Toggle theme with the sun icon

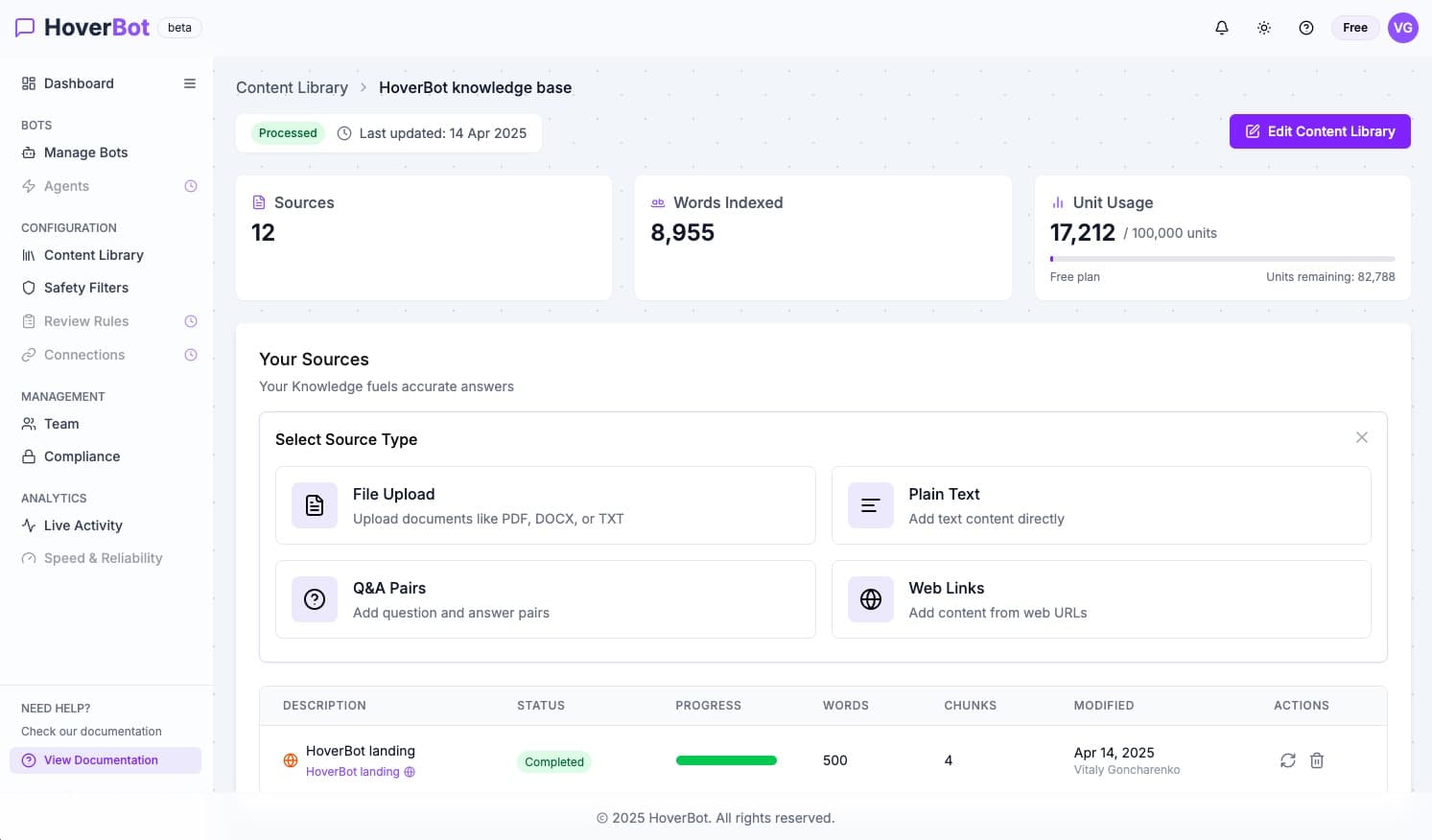click(1264, 28)
